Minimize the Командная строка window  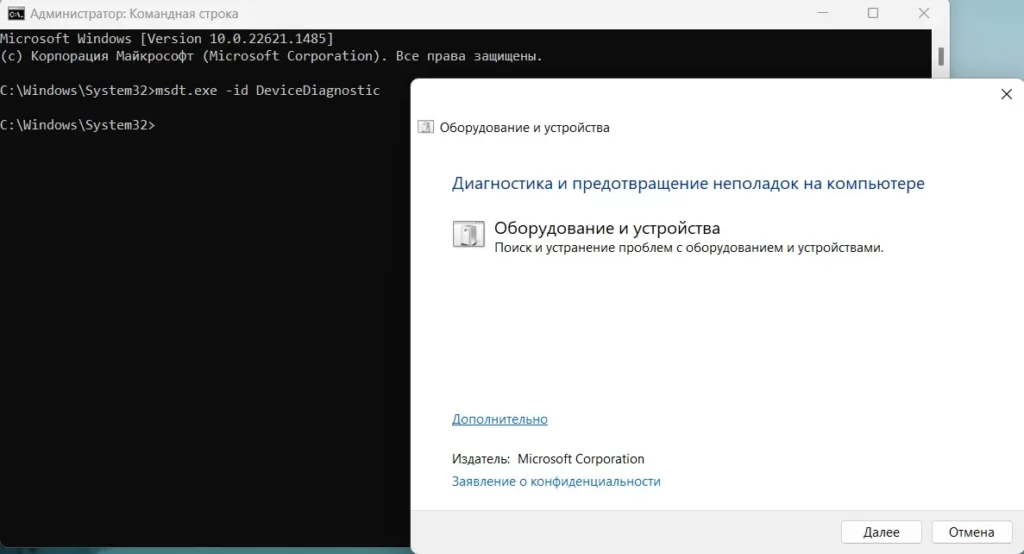click(x=823, y=13)
